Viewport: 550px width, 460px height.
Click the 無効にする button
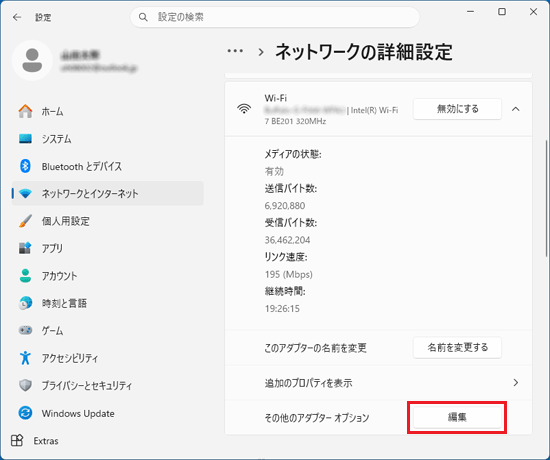point(457,109)
